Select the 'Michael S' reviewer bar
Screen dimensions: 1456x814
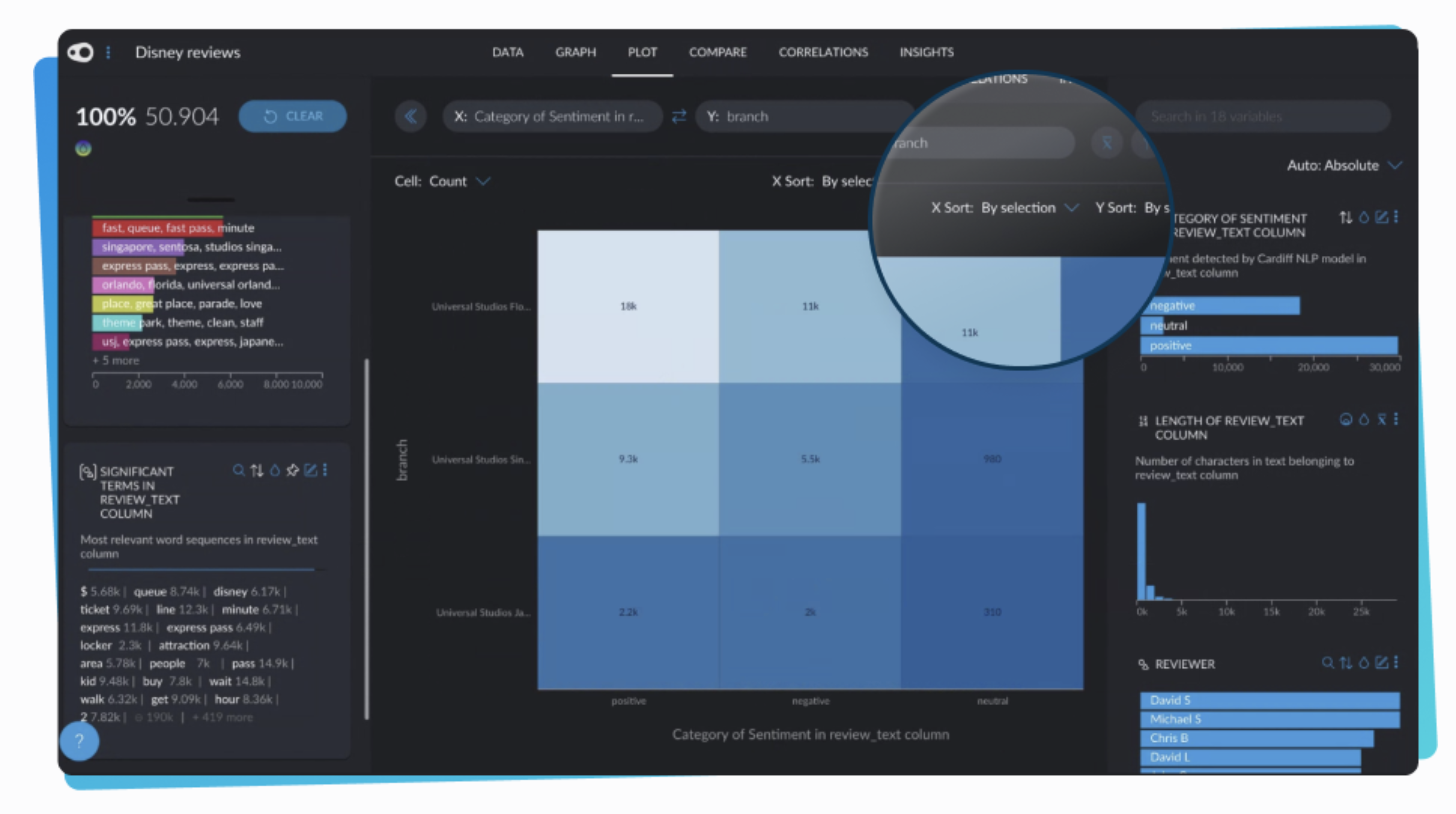(x=1270, y=720)
